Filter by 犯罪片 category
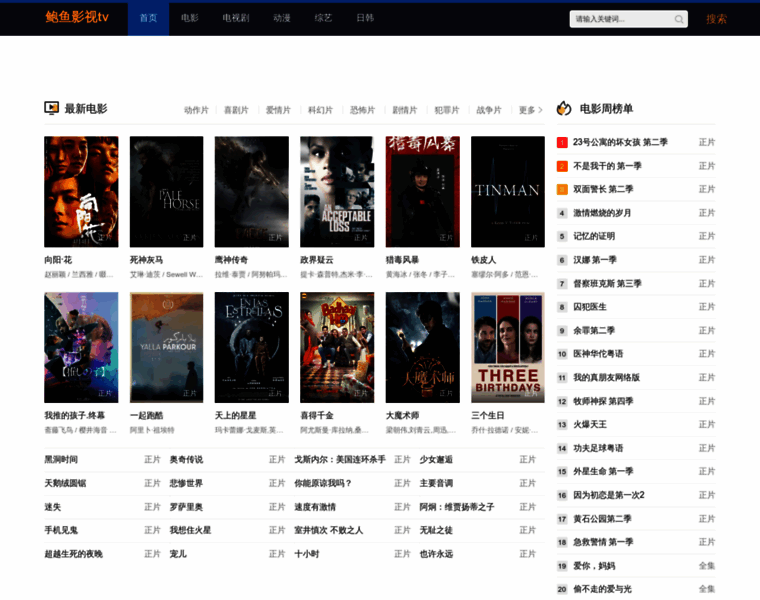The image size is (760, 600). (447, 110)
